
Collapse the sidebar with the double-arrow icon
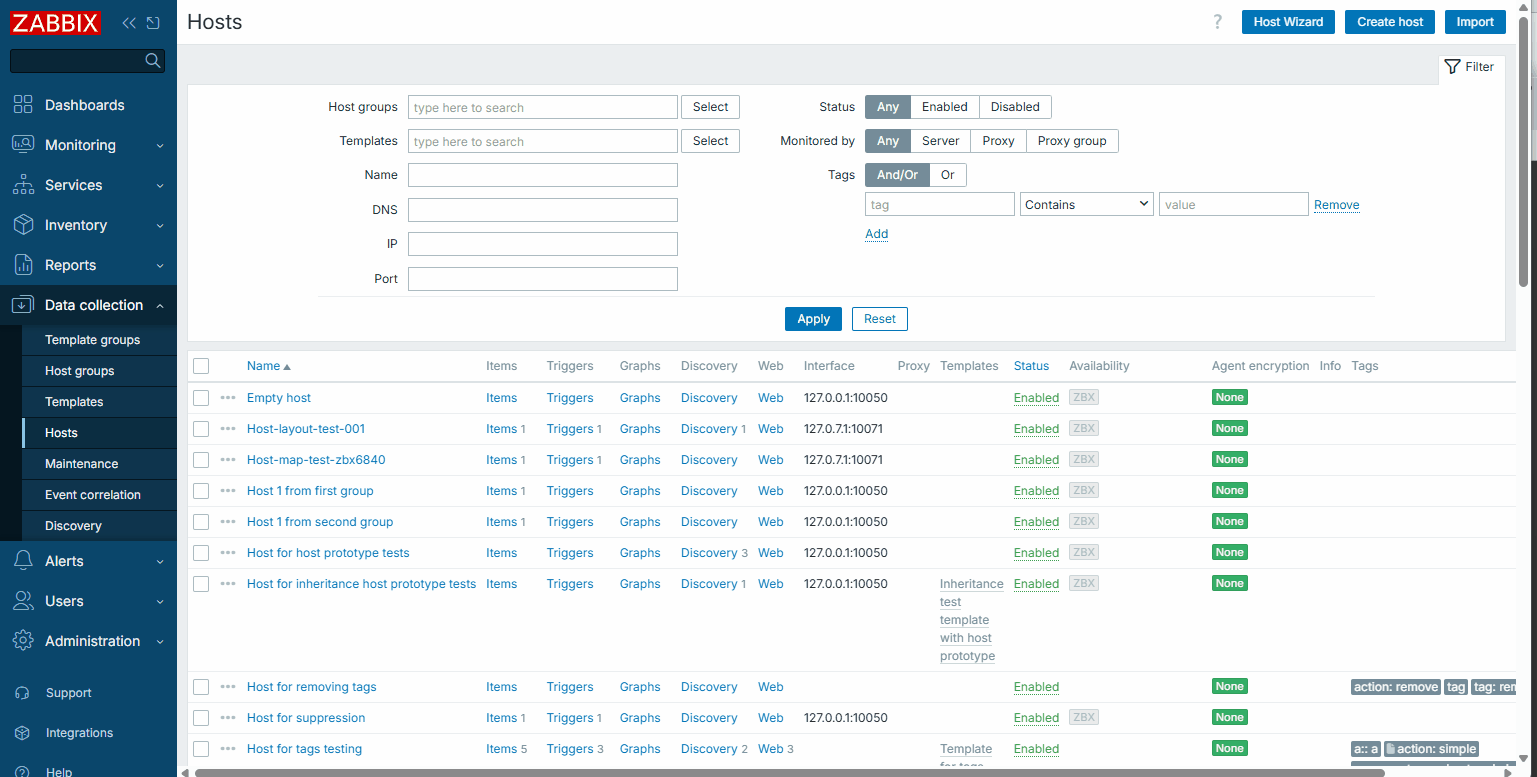coord(129,22)
